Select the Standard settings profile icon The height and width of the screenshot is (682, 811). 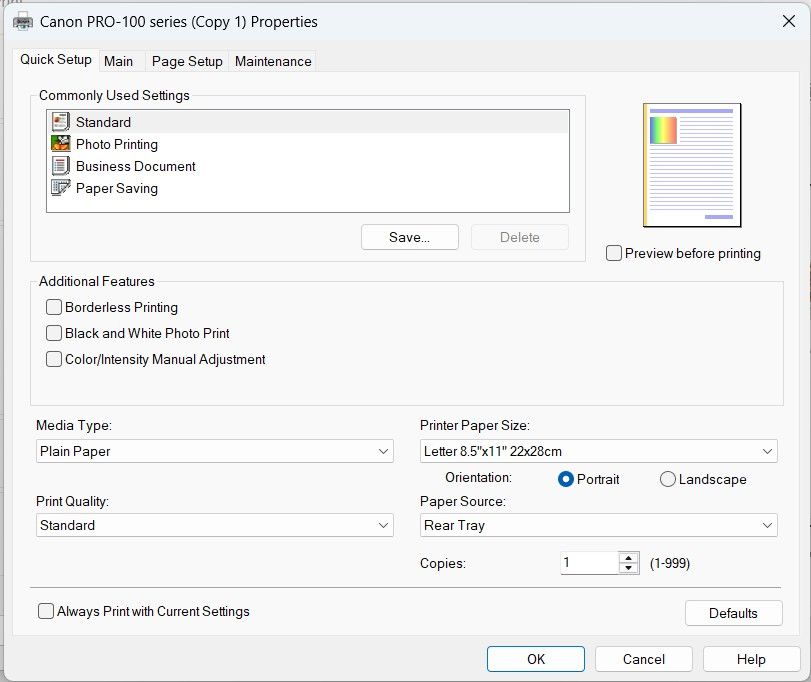coord(60,122)
